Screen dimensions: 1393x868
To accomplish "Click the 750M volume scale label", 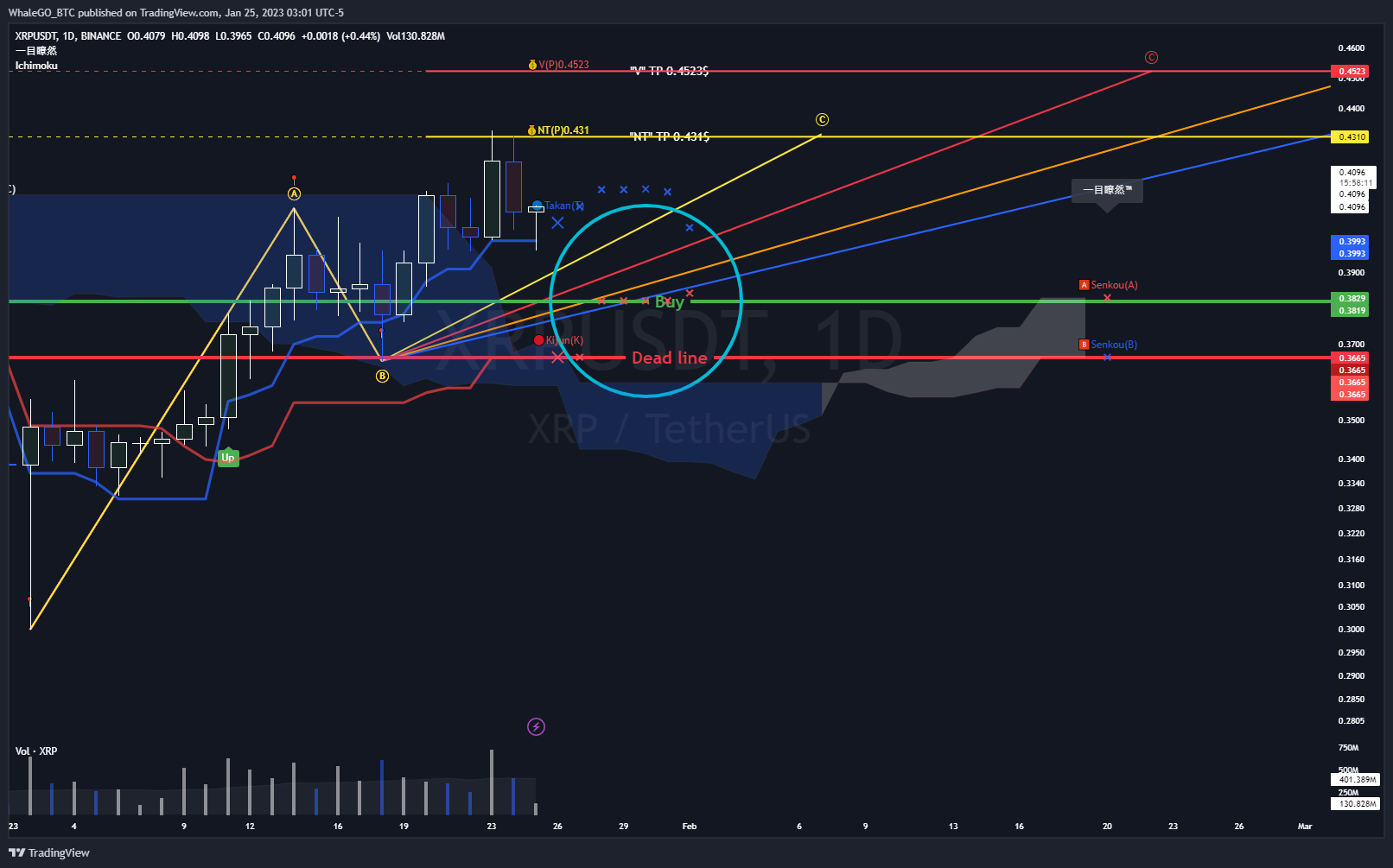I will (1348, 748).
